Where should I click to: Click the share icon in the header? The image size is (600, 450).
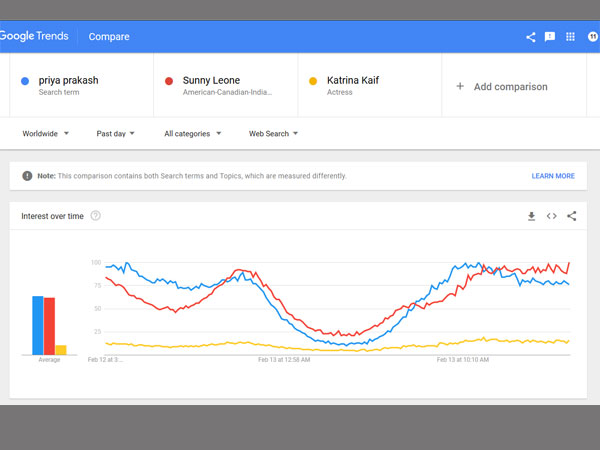pos(531,37)
